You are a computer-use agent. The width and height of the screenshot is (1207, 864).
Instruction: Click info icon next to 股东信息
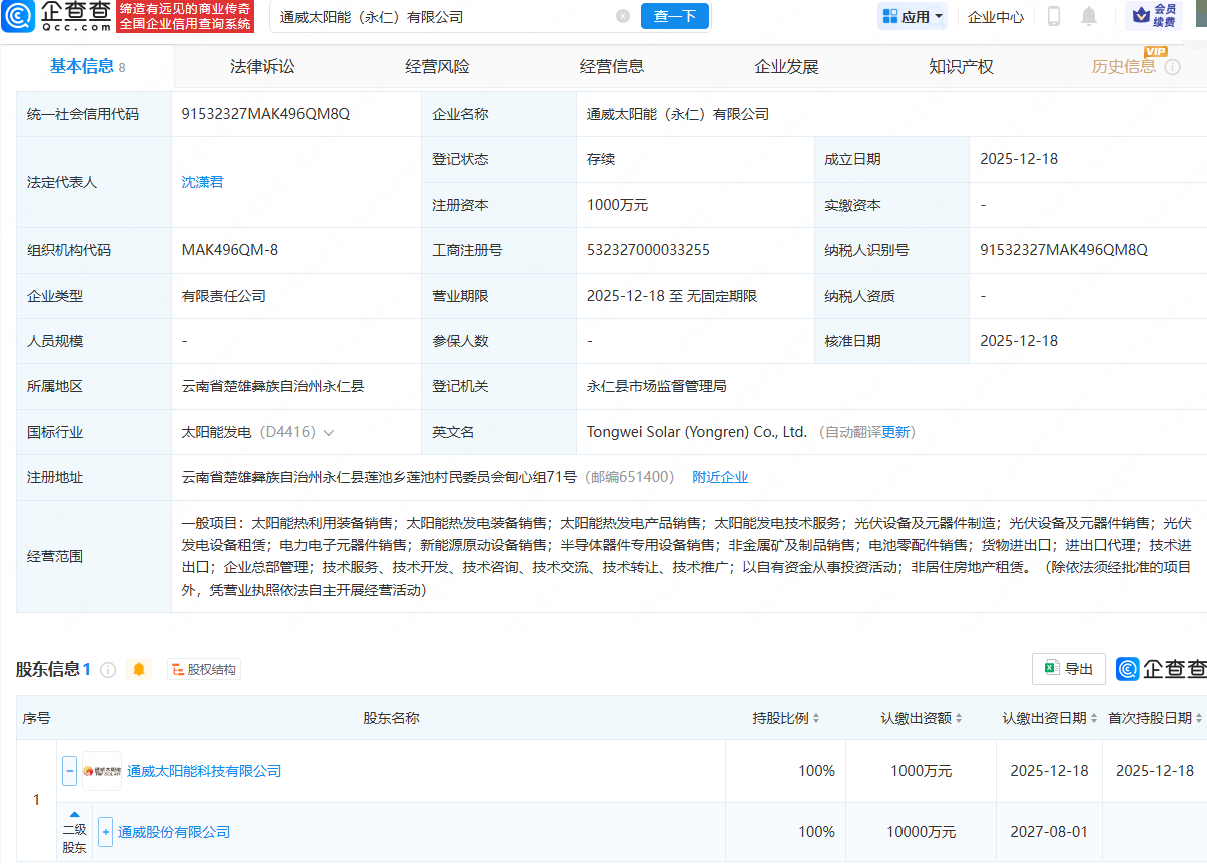[108, 670]
